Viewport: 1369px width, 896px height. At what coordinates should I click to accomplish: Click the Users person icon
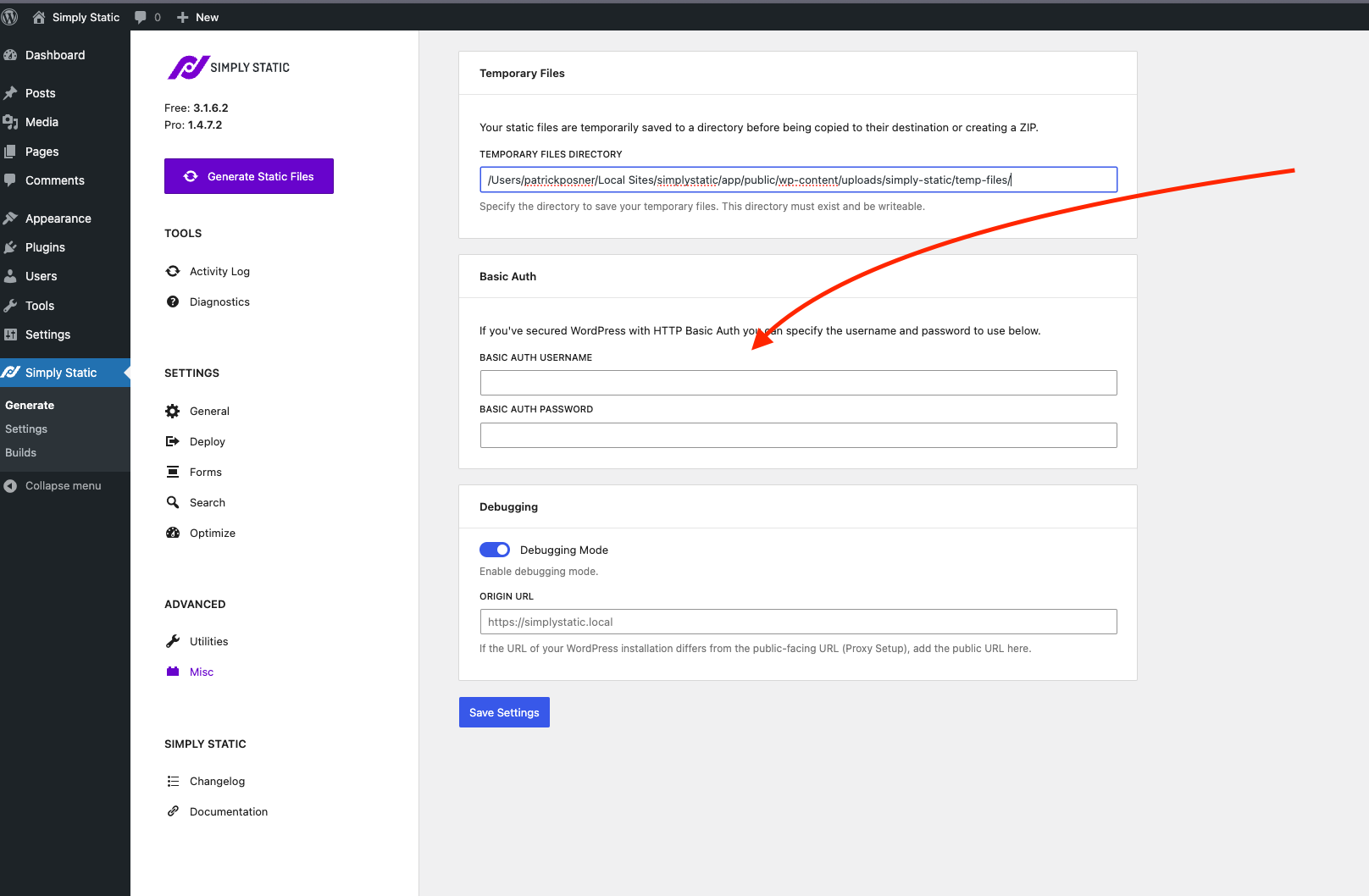(10, 276)
